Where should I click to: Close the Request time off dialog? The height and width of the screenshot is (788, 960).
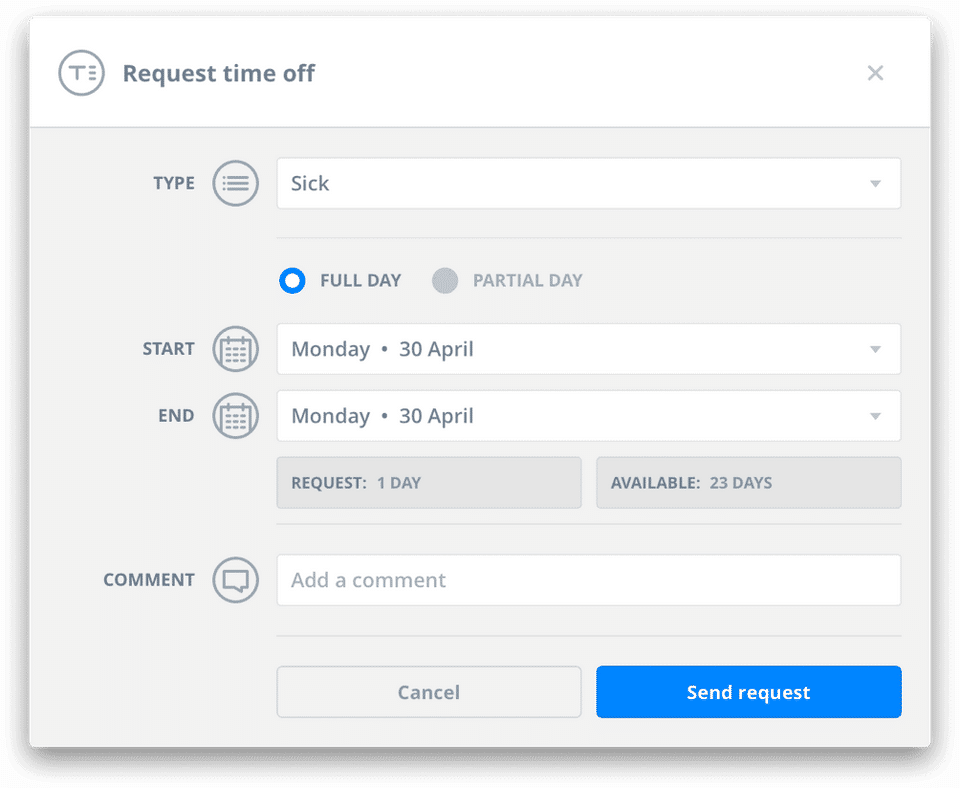(x=875, y=73)
